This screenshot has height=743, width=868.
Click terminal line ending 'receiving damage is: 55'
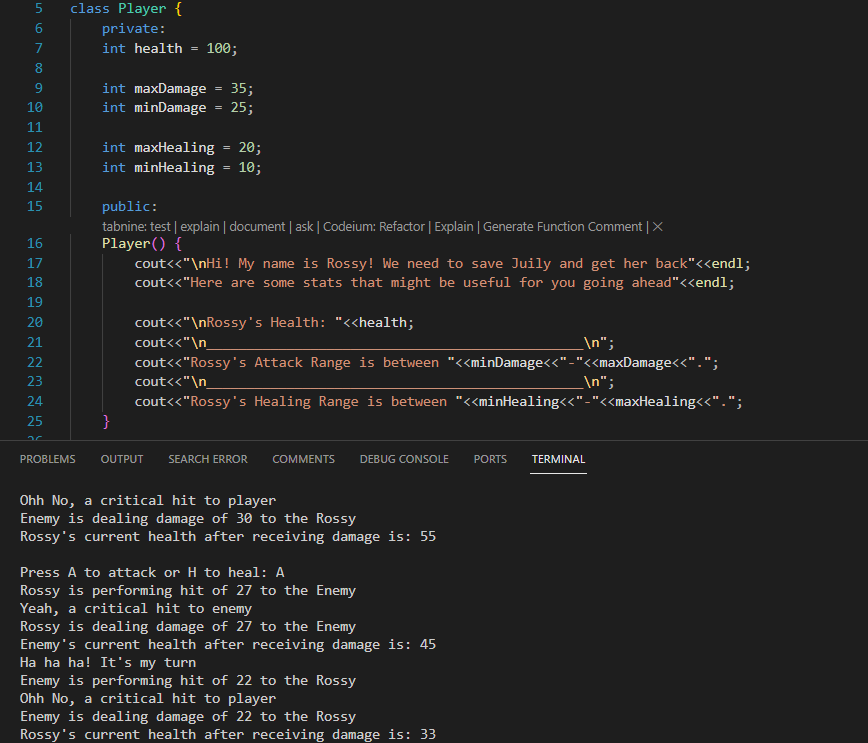pos(228,536)
